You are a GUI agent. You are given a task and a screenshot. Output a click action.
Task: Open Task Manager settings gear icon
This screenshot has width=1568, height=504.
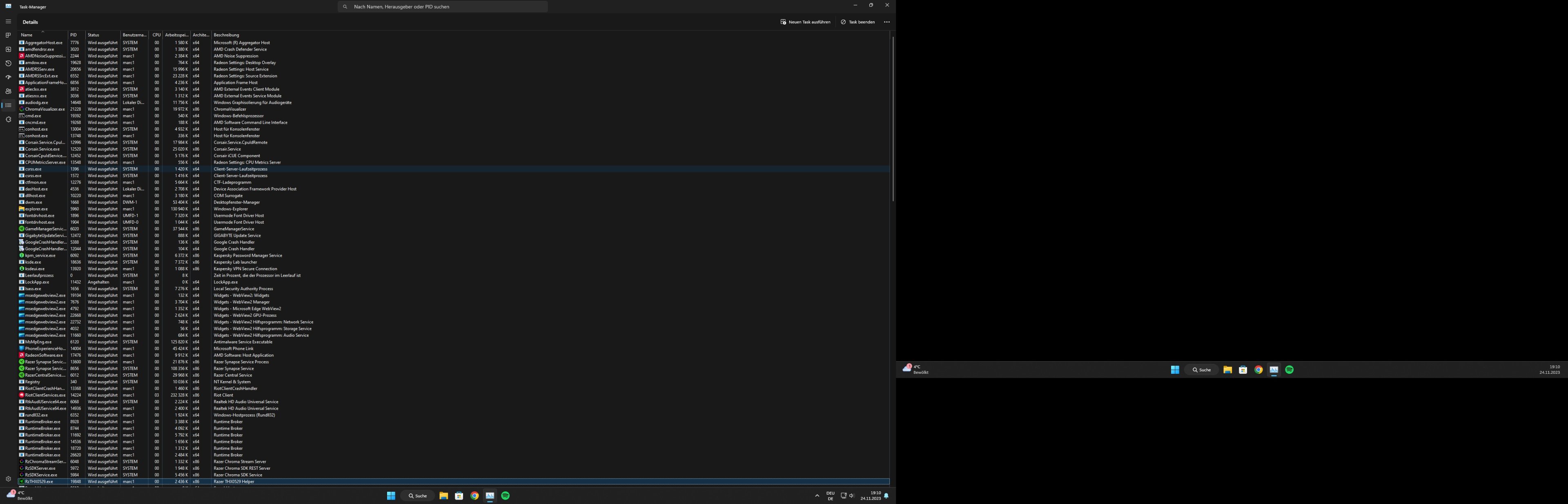coord(8,479)
